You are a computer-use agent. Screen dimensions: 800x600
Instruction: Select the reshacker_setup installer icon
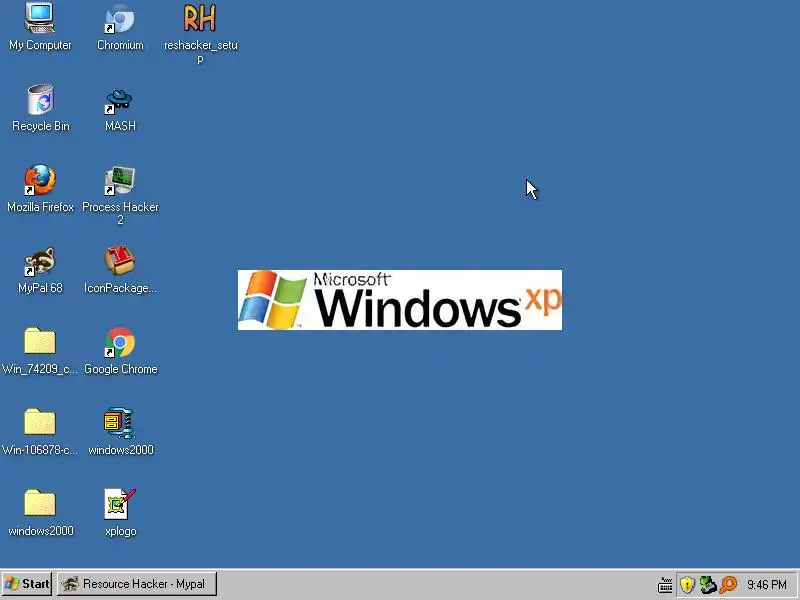pyautogui.click(x=200, y=18)
